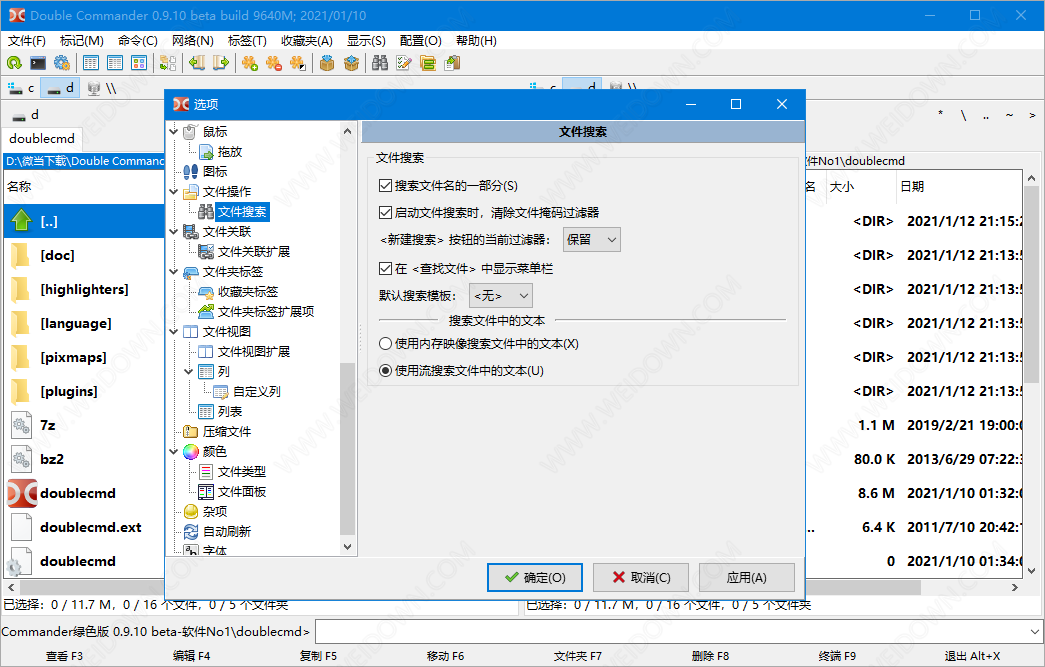The image size is (1045, 667).
Task: Click the extract files box icon
Action: [x=351, y=63]
